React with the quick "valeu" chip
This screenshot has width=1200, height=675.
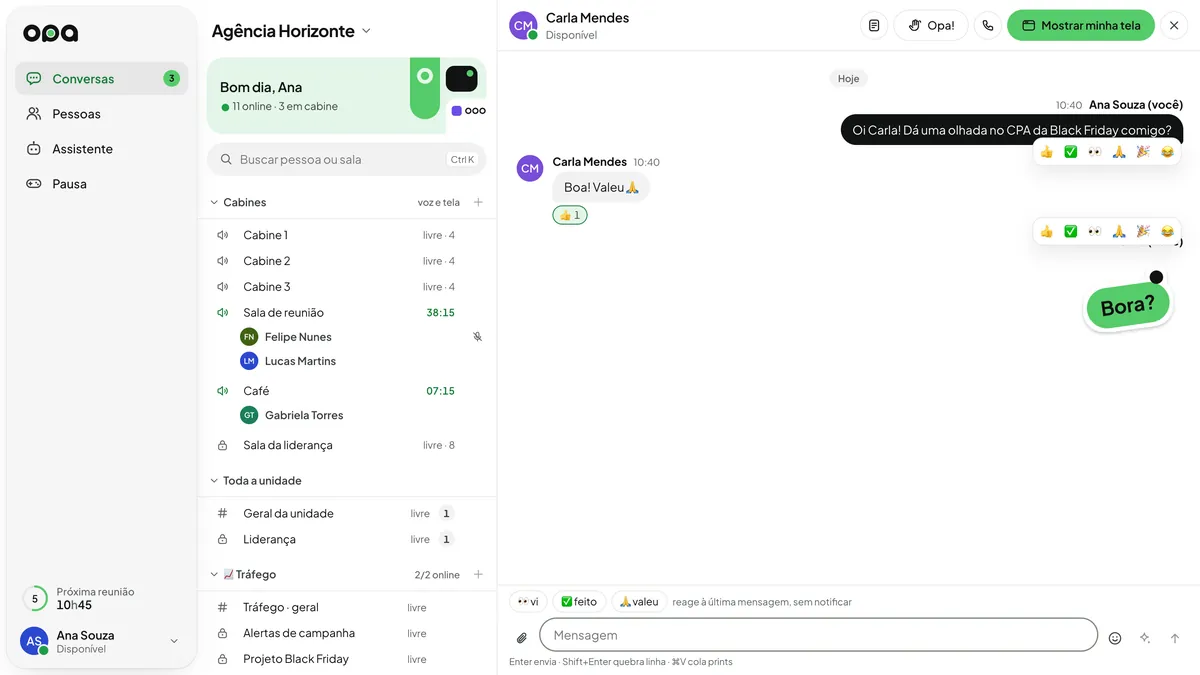[639, 602]
